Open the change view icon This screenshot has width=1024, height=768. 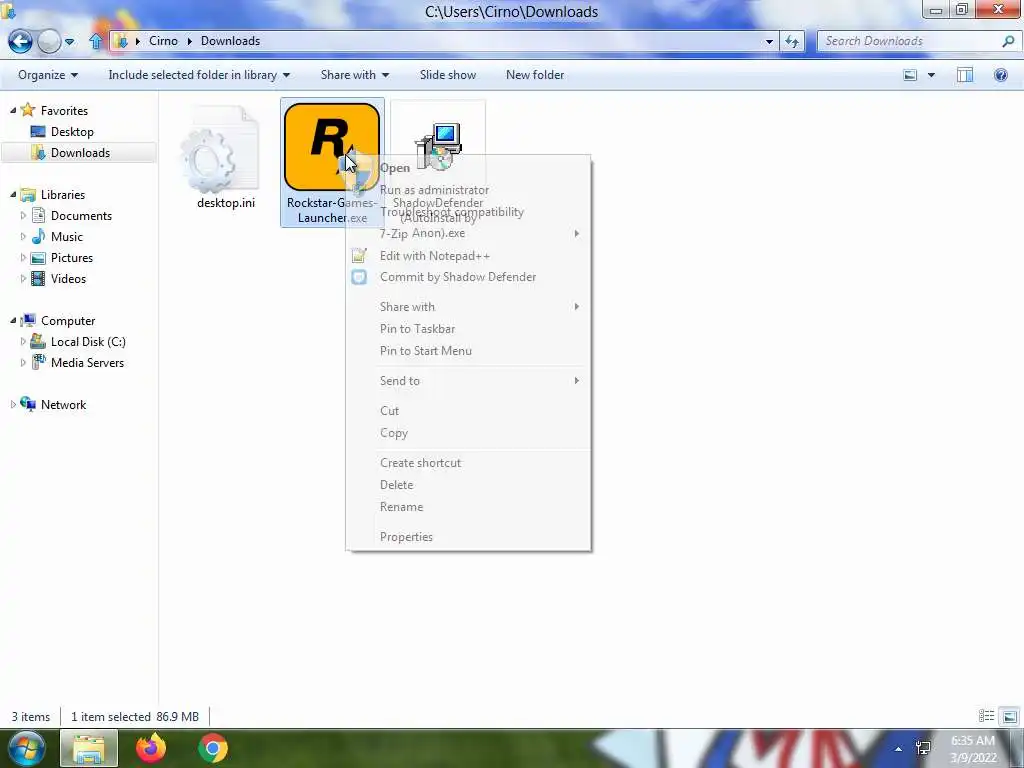910,75
